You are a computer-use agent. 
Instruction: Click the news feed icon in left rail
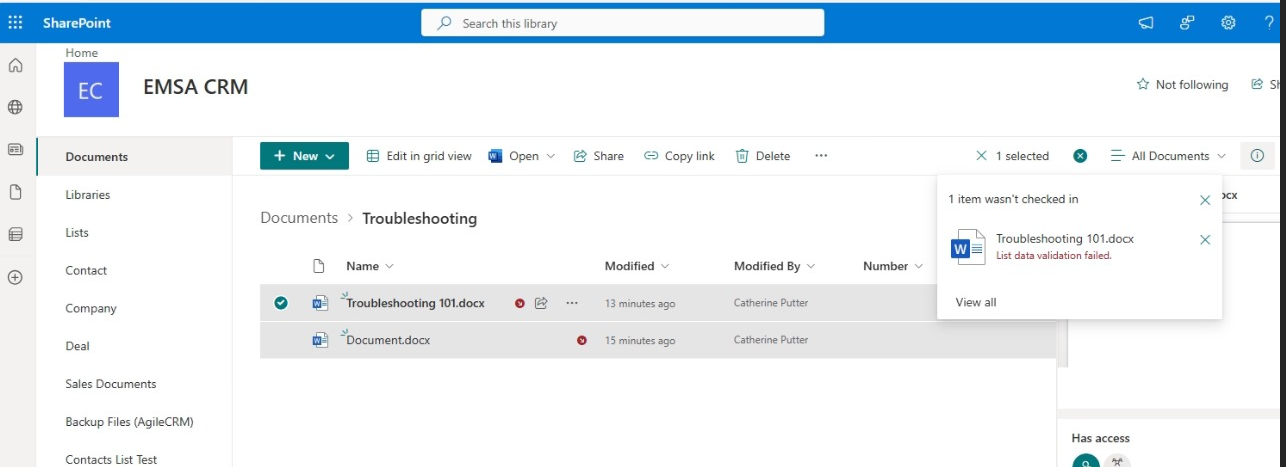pyautogui.click(x=15, y=149)
